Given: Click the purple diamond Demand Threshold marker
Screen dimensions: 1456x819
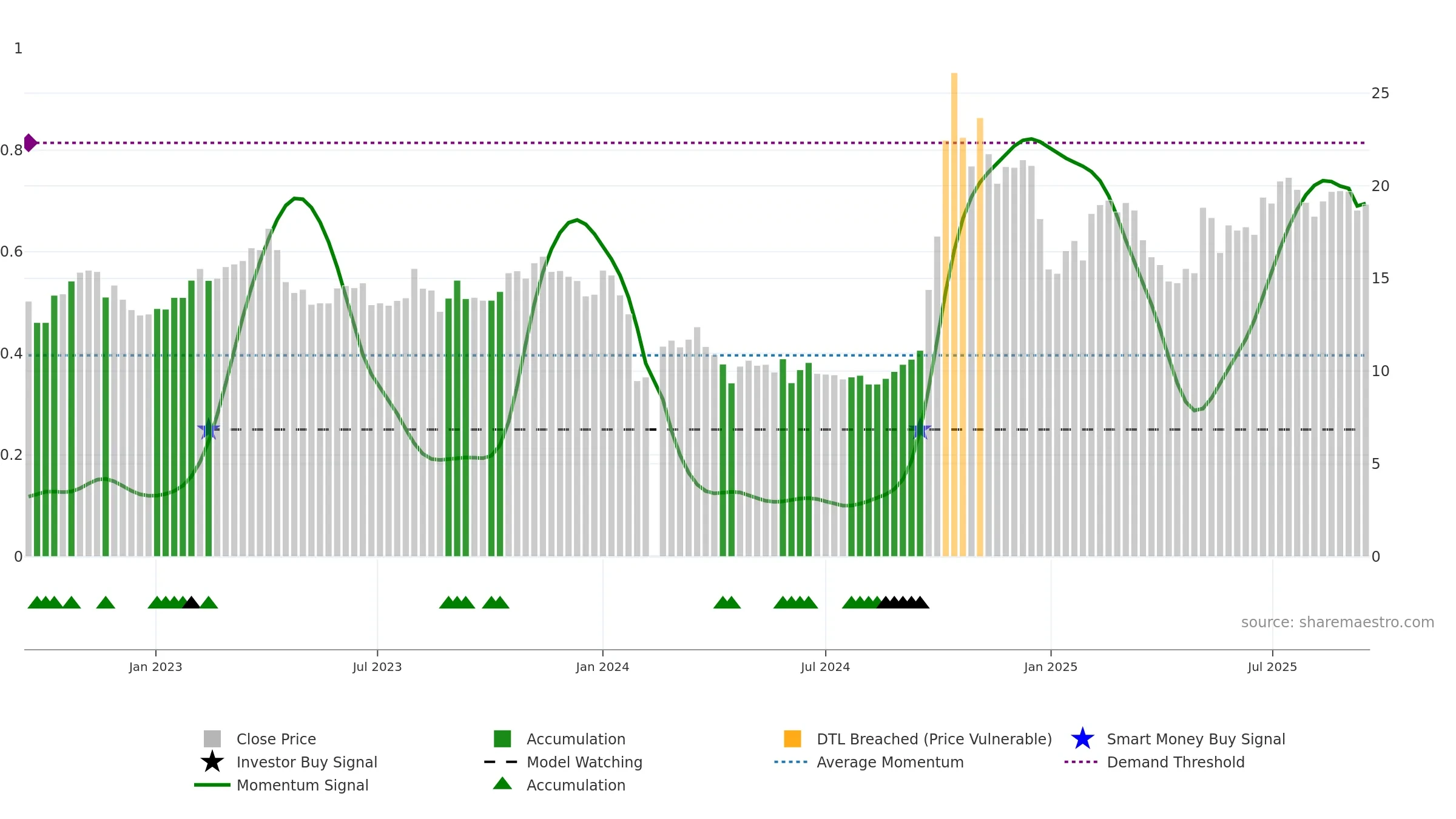Looking at the screenshot, I should [30, 143].
